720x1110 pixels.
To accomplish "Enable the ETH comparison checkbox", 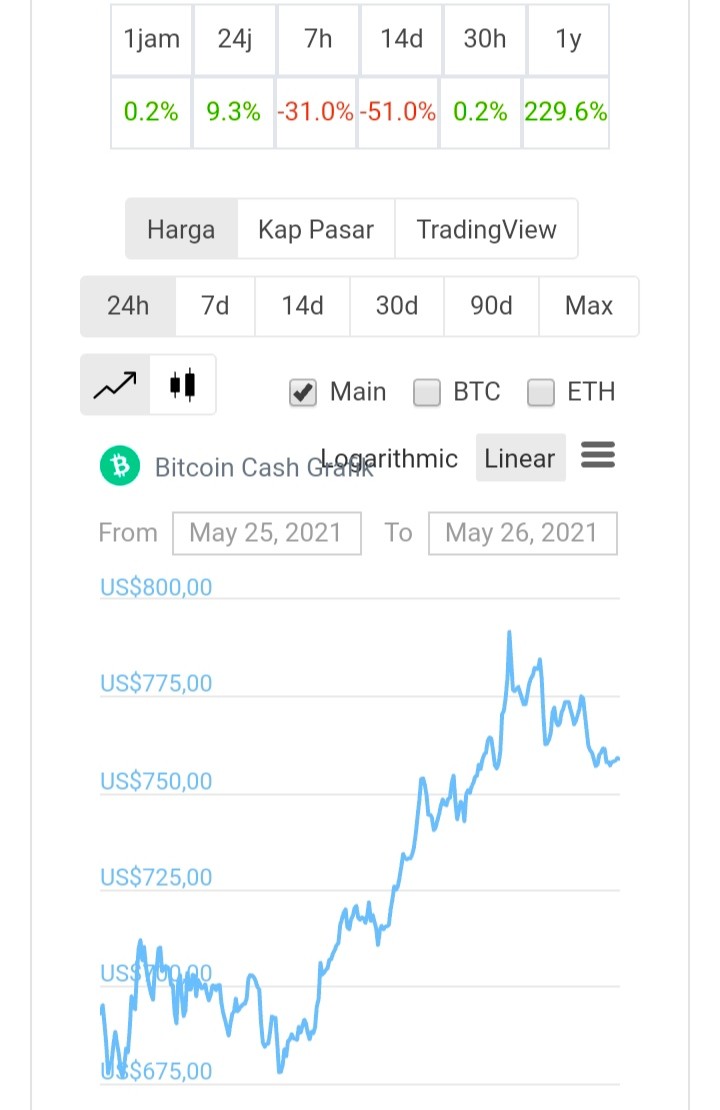I will (541, 392).
